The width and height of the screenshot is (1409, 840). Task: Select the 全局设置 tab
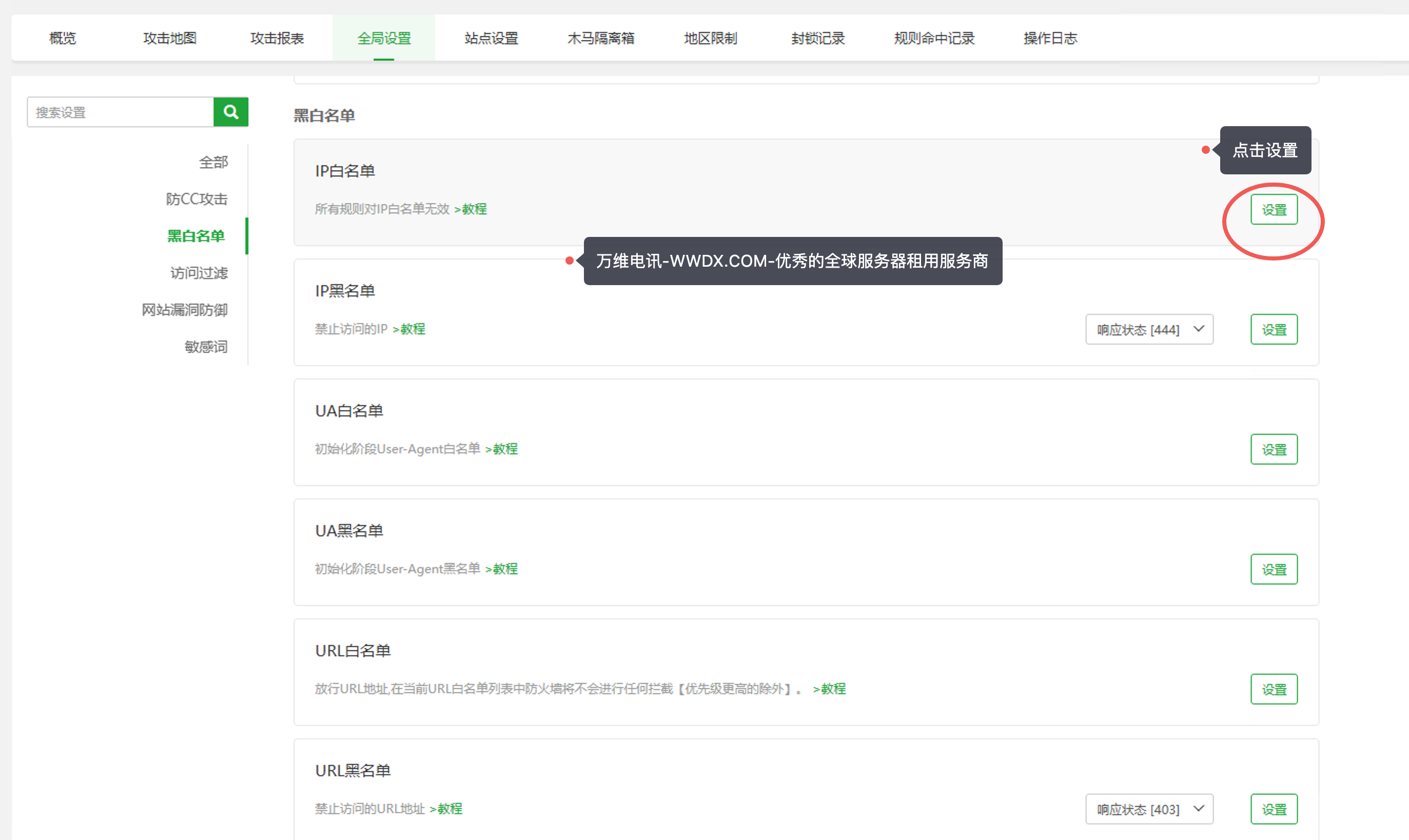coord(384,38)
